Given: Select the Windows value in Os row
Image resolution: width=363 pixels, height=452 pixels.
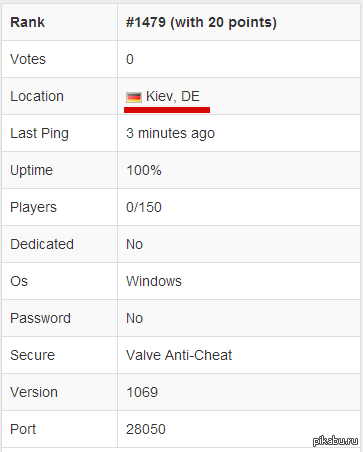Looking at the screenshot, I should 154,281.
